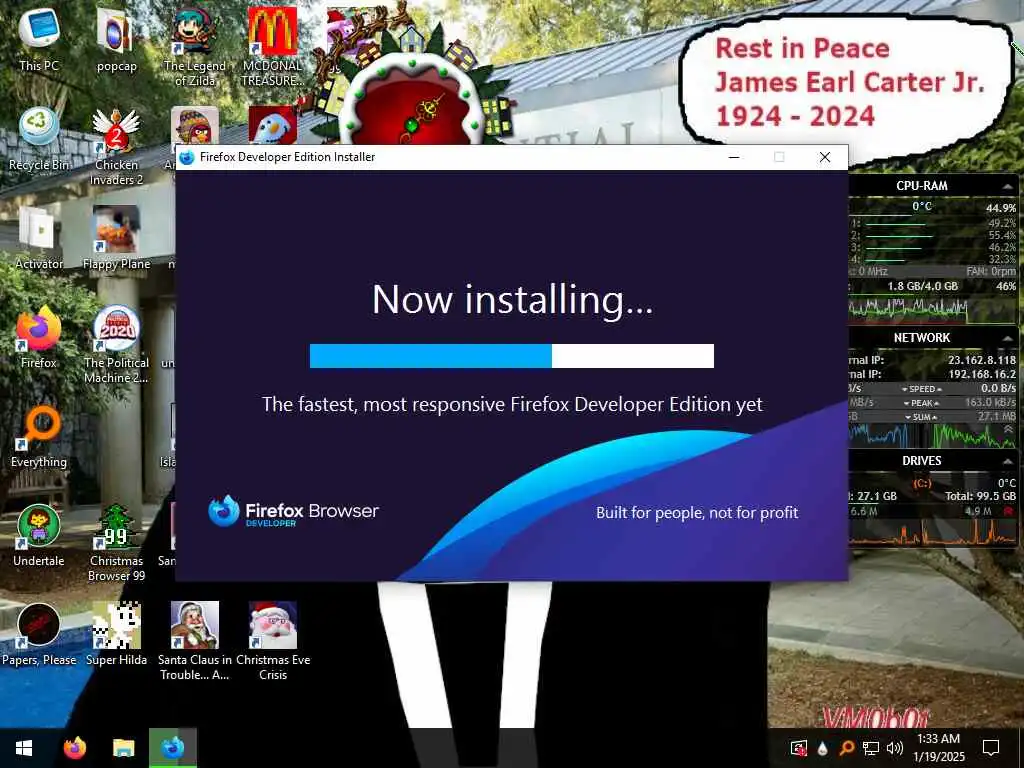Open the Recycle Bin
This screenshot has width=1024, height=768.
39,139
